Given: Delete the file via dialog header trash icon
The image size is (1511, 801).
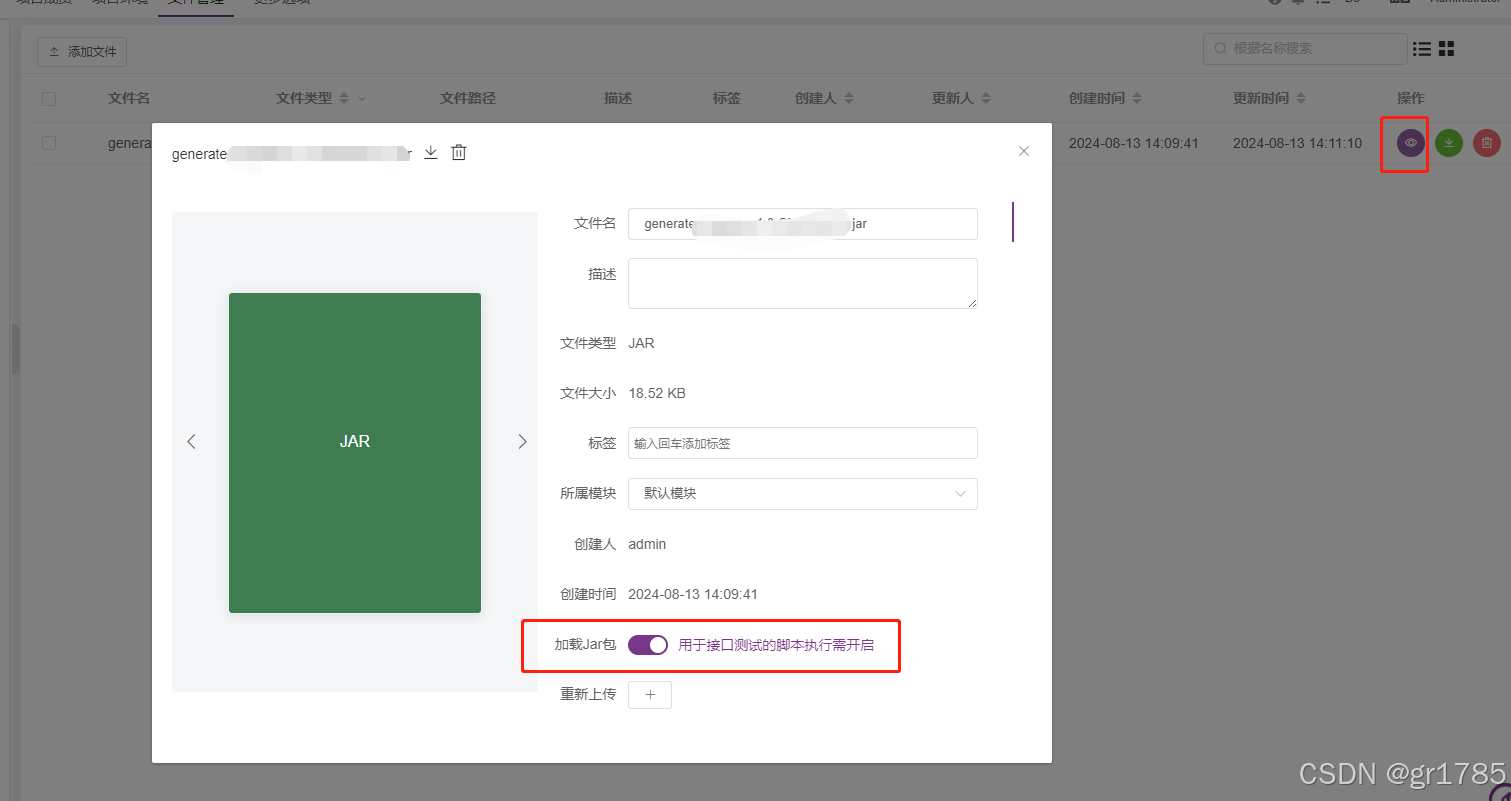Looking at the screenshot, I should [459, 153].
